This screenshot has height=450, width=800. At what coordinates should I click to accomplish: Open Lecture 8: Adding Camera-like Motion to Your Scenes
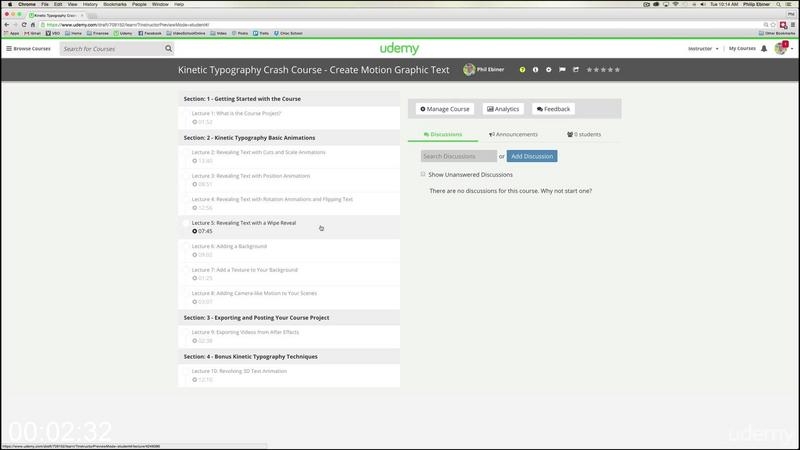coord(289,297)
